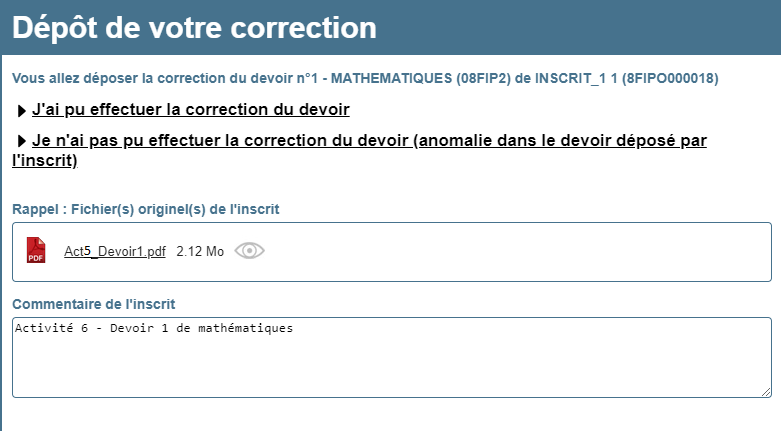Open "J'ai pu effectuer la correction du devoir"
The image size is (781, 431).
191,110
